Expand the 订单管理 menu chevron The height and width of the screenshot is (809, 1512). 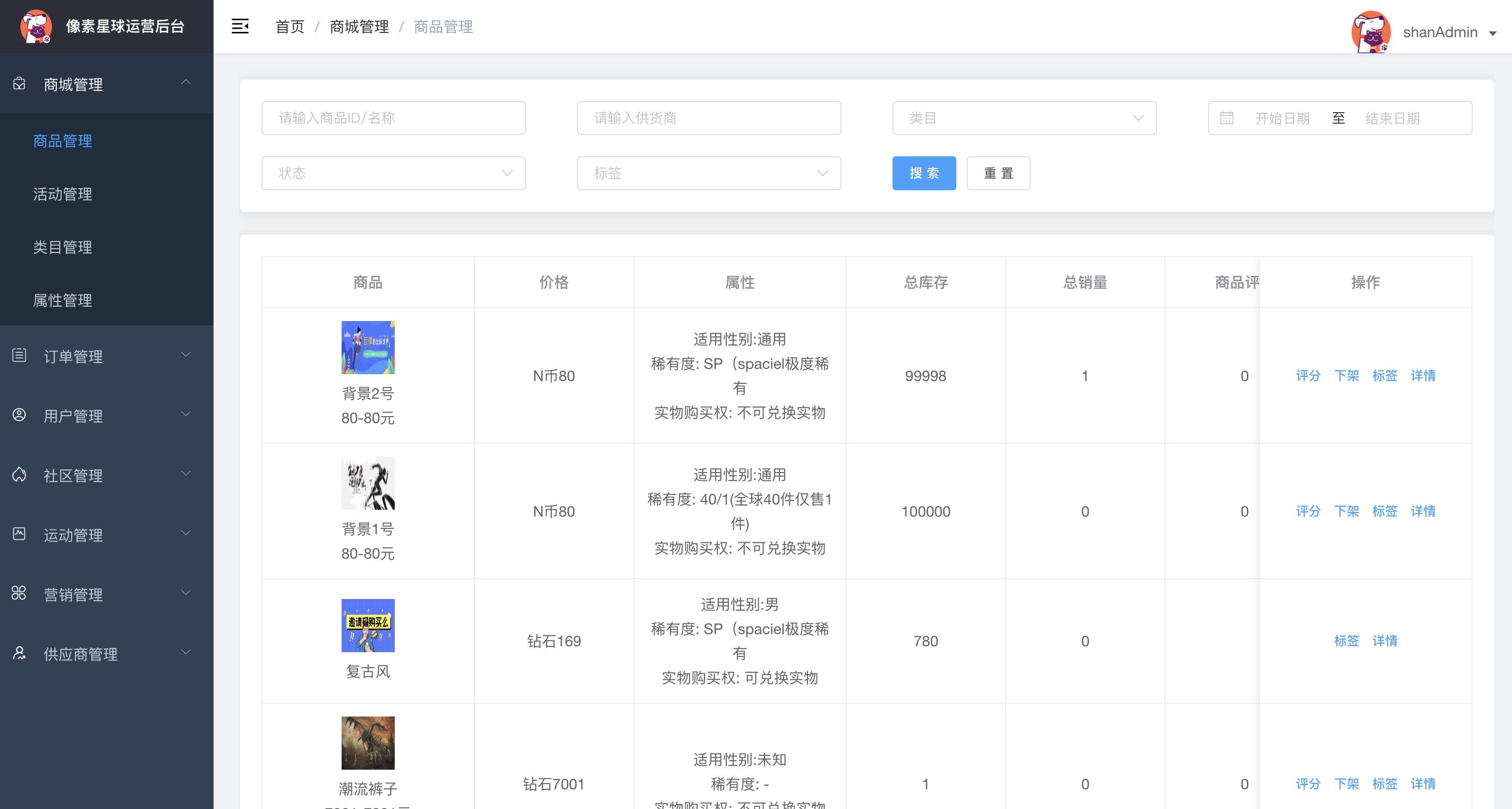pyautogui.click(x=186, y=355)
